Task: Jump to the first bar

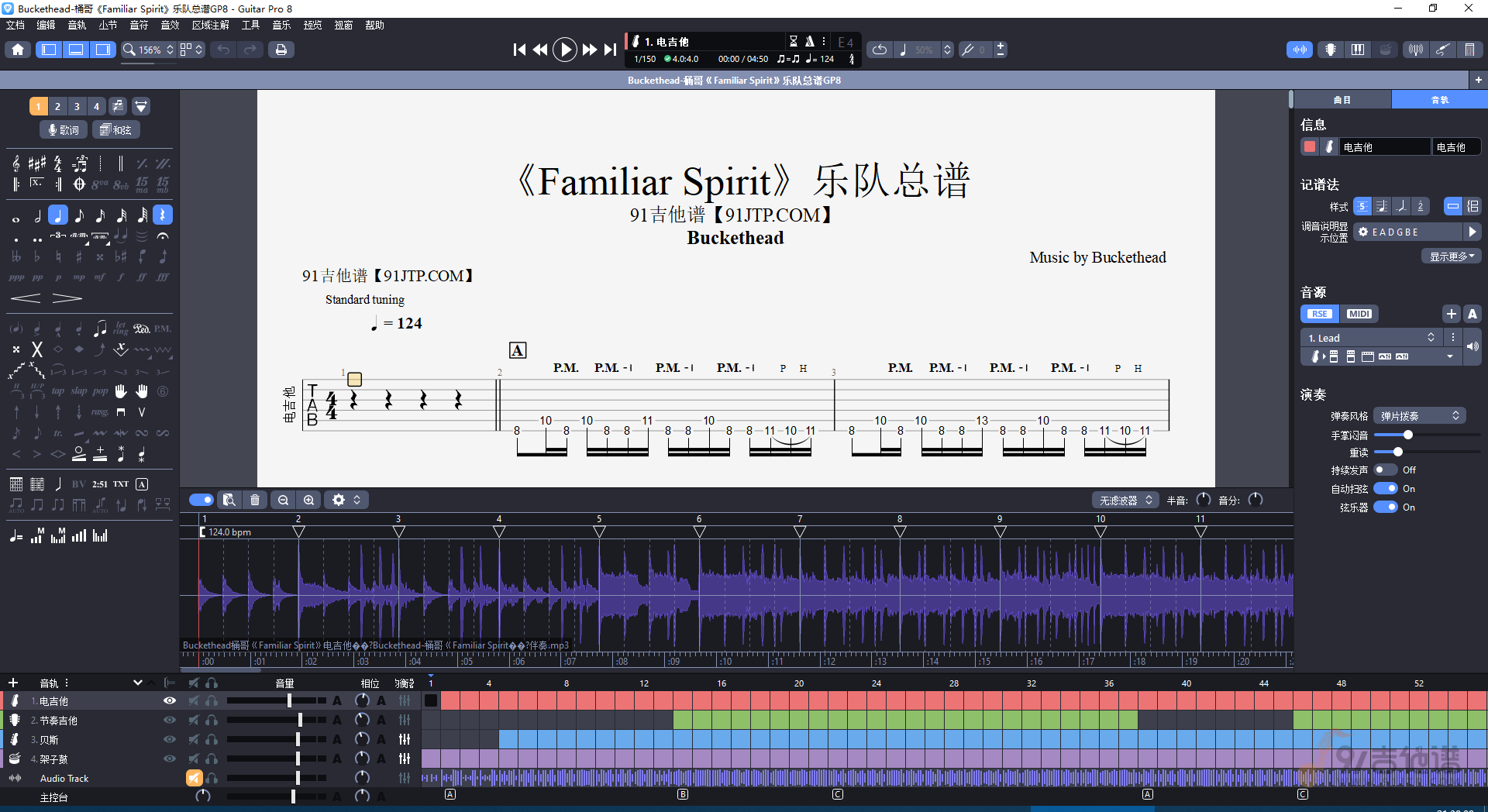Action: pyautogui.click(x=519, y=50)
